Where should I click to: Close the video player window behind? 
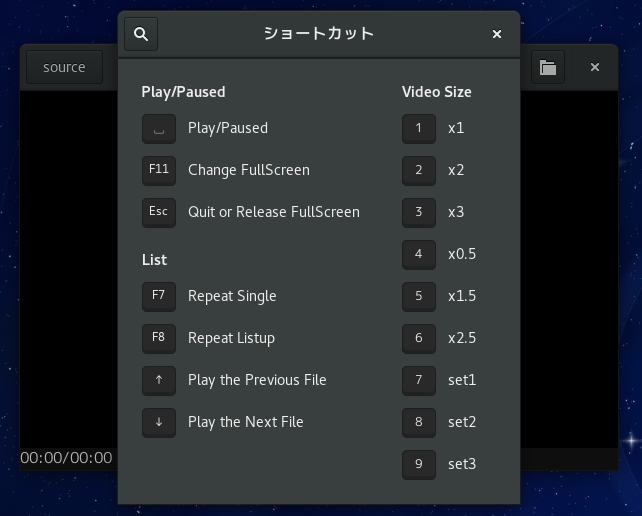click(595, 67)
